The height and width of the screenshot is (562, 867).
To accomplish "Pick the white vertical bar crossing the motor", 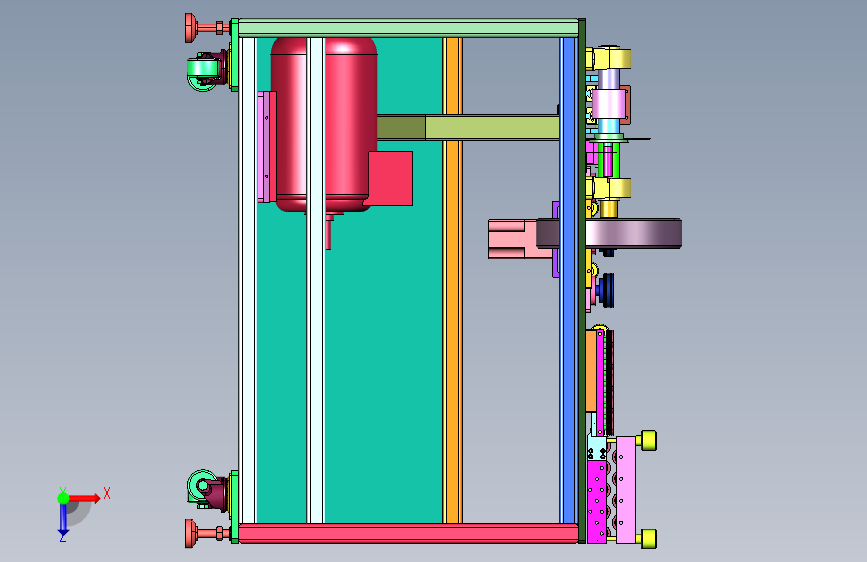I will [x=316, y=280].
